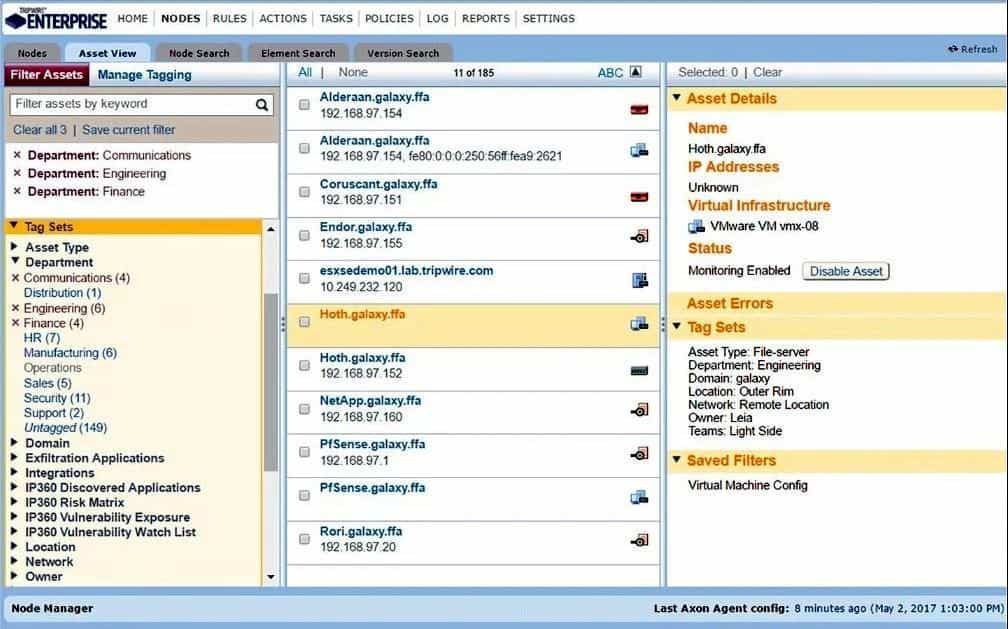
Task: Check the Hoth 192.168.97.152 checkbox
Action: (304, 365)
